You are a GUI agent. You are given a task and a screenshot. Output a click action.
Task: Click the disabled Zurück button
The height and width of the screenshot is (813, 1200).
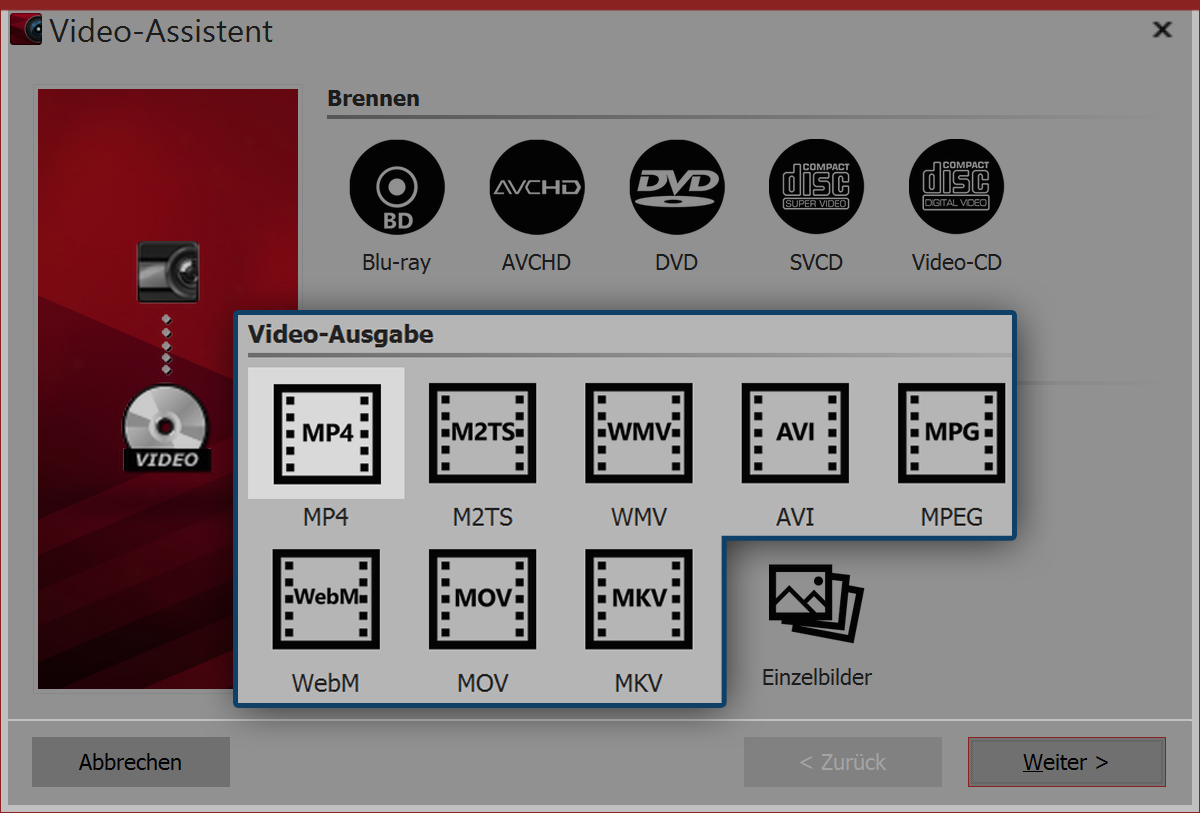(x=842, y=762)
